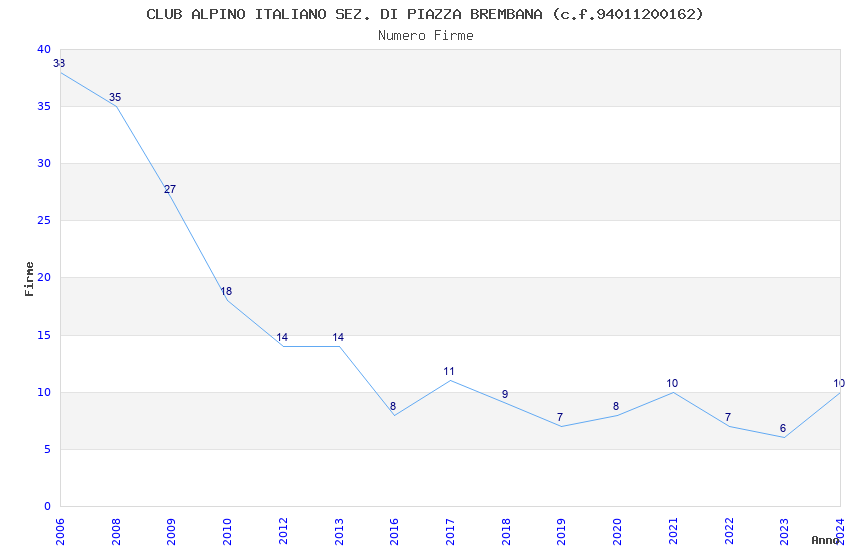The image size is (850, 550).
Task: Click the data label 8 above the 2016 point
Action: coord(393,406)
